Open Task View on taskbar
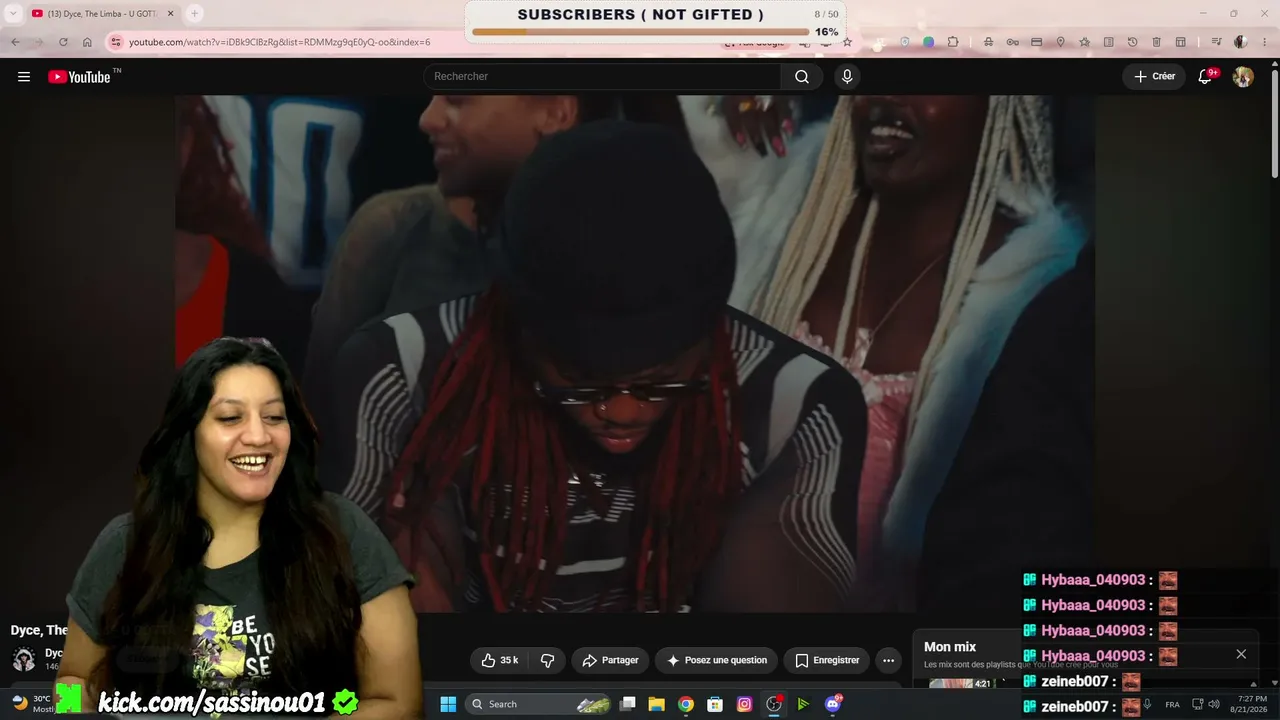 point(627,704)
